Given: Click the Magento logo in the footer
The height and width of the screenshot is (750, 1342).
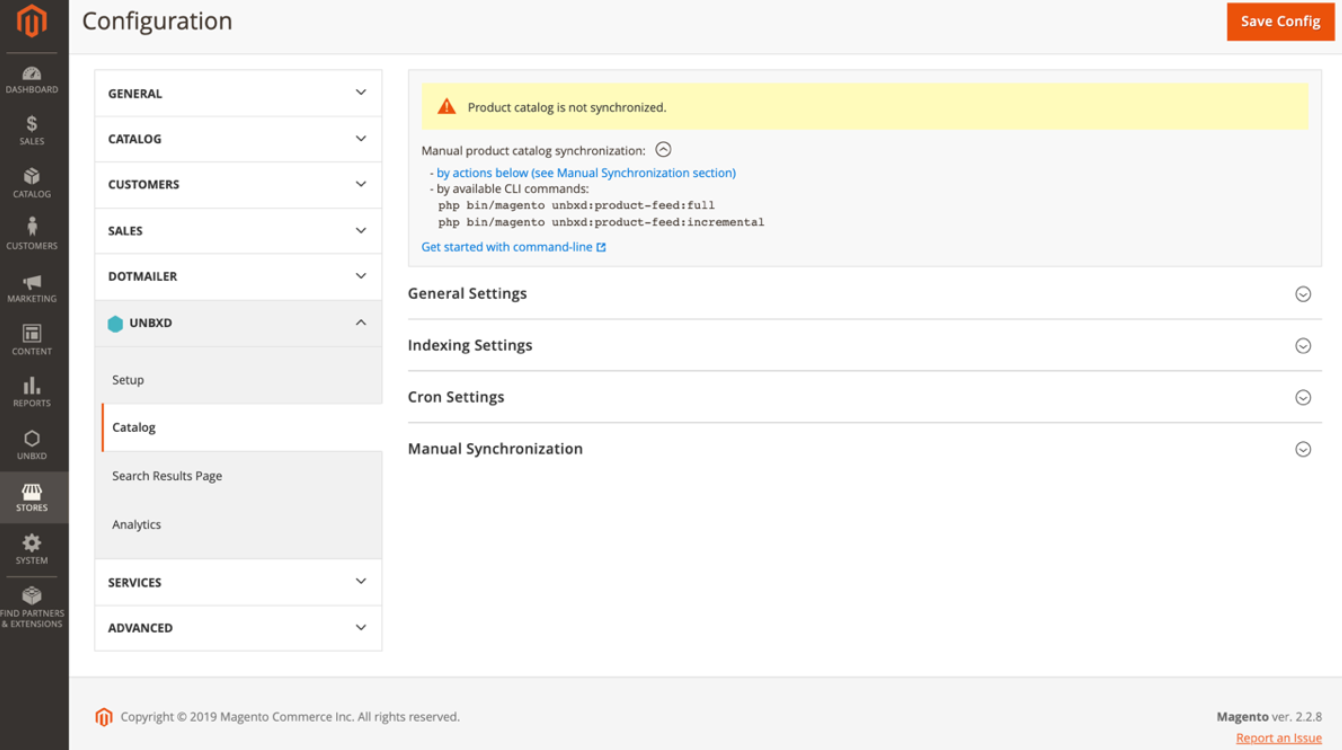Looking at the screenshot, I should tap(104, 717).
